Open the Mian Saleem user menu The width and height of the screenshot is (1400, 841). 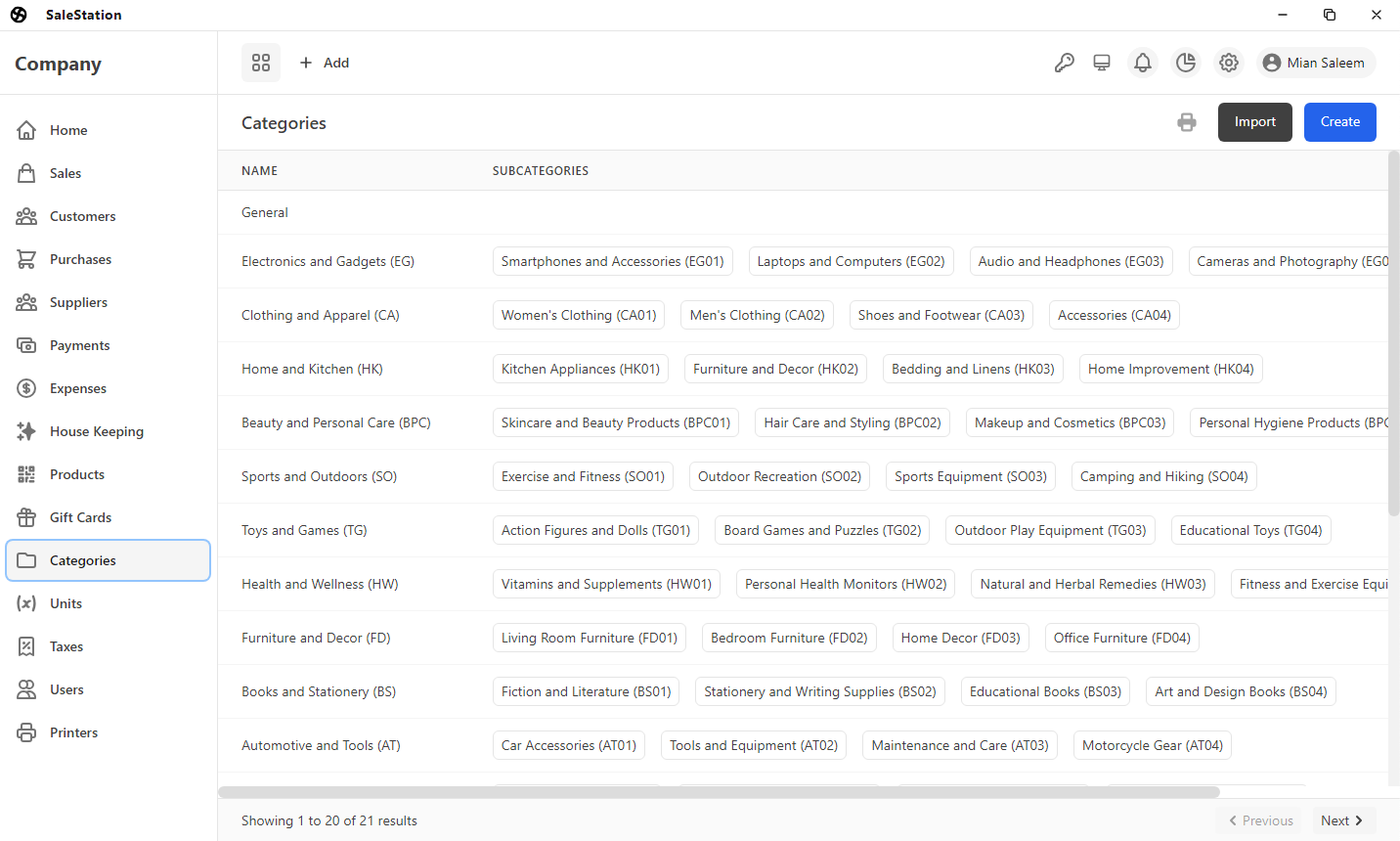(1316, 63)
